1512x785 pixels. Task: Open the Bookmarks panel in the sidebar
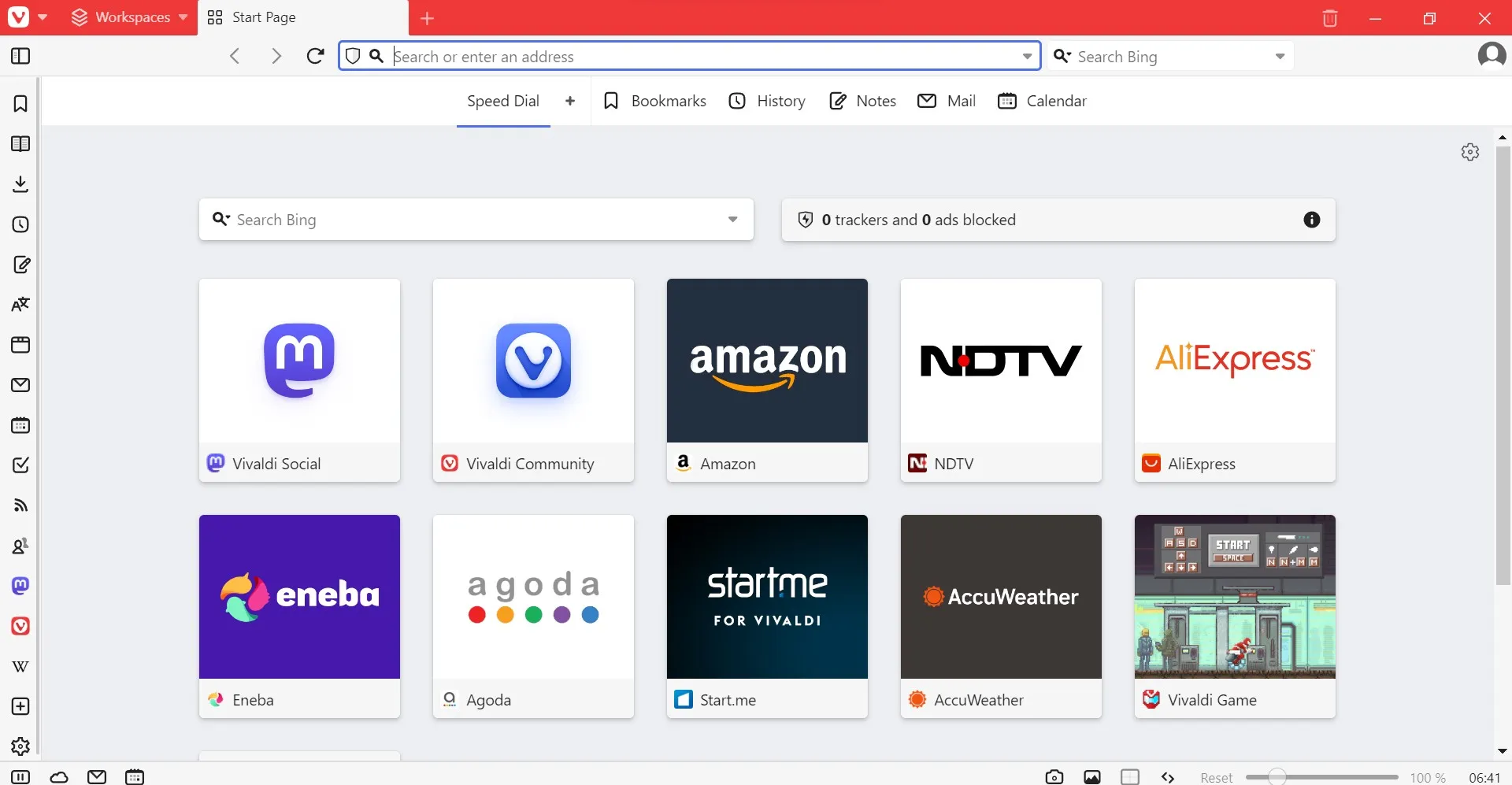tap(20, 104)
